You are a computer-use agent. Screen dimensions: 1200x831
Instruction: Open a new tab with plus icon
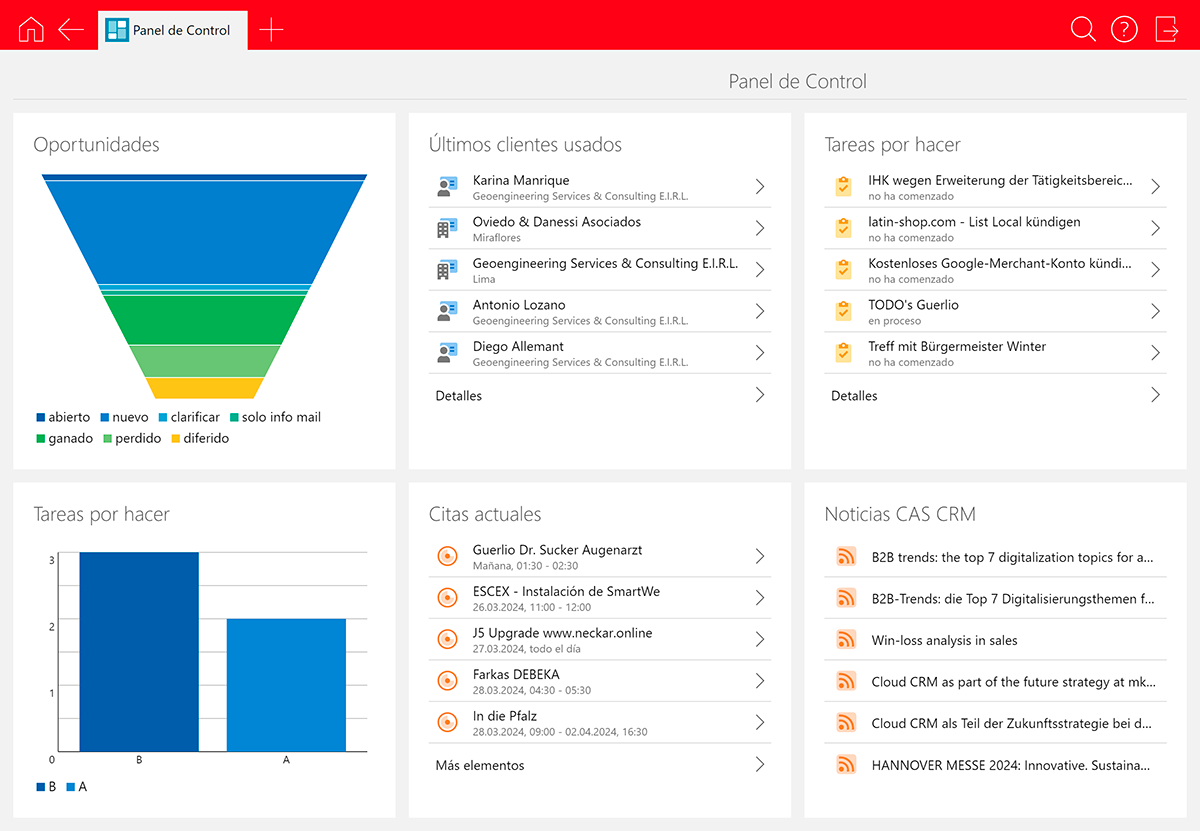pyautogui.click(x=271, y=30)
